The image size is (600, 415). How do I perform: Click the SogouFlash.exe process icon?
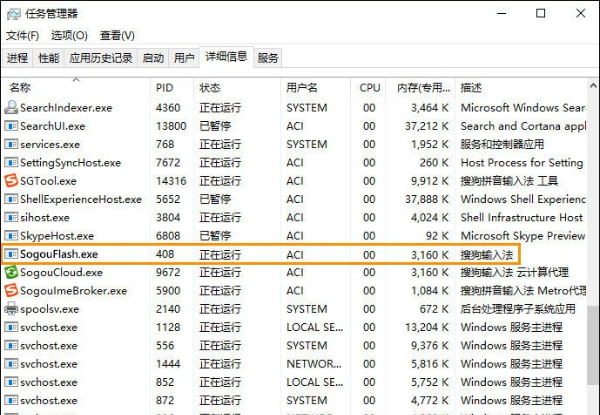(11, 254)
